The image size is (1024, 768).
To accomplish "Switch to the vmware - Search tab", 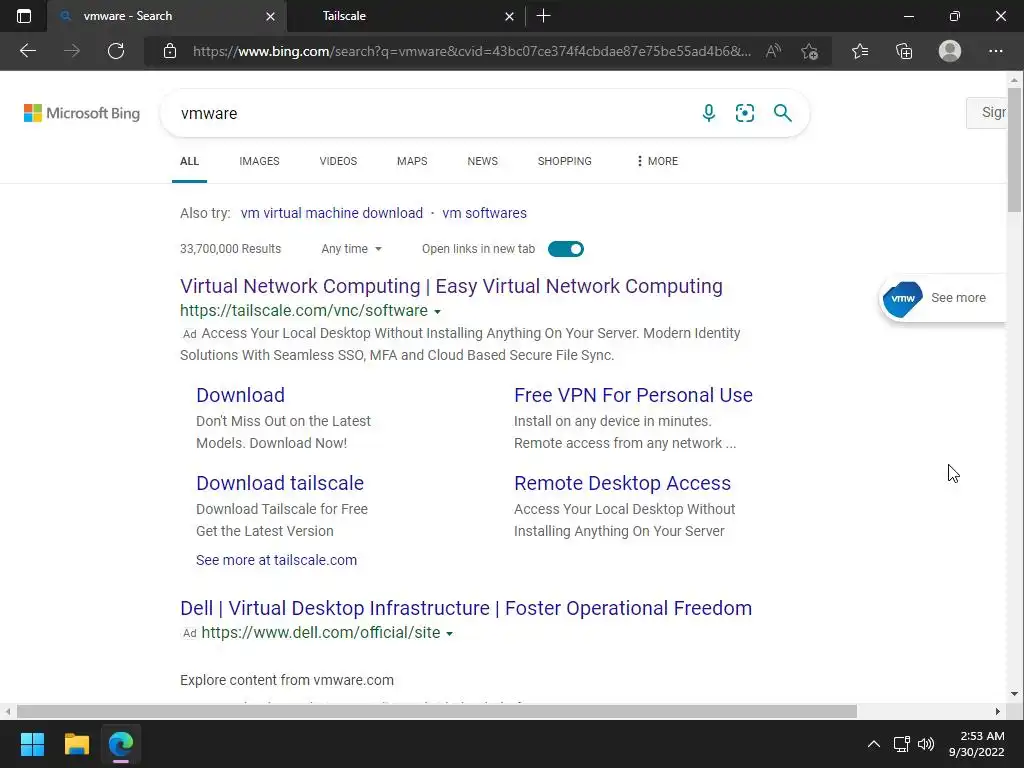I will tap(167, 16).
